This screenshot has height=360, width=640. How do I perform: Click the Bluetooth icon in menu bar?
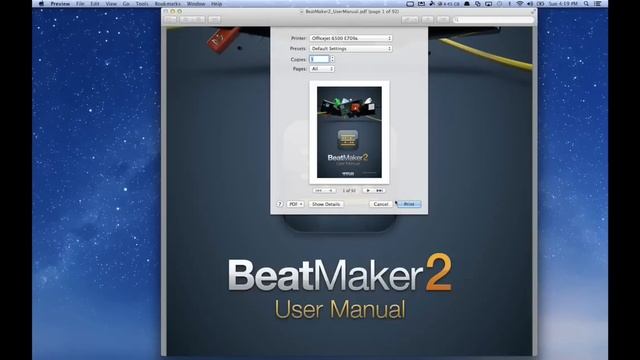pyautogui.click(x=509, y=4)
